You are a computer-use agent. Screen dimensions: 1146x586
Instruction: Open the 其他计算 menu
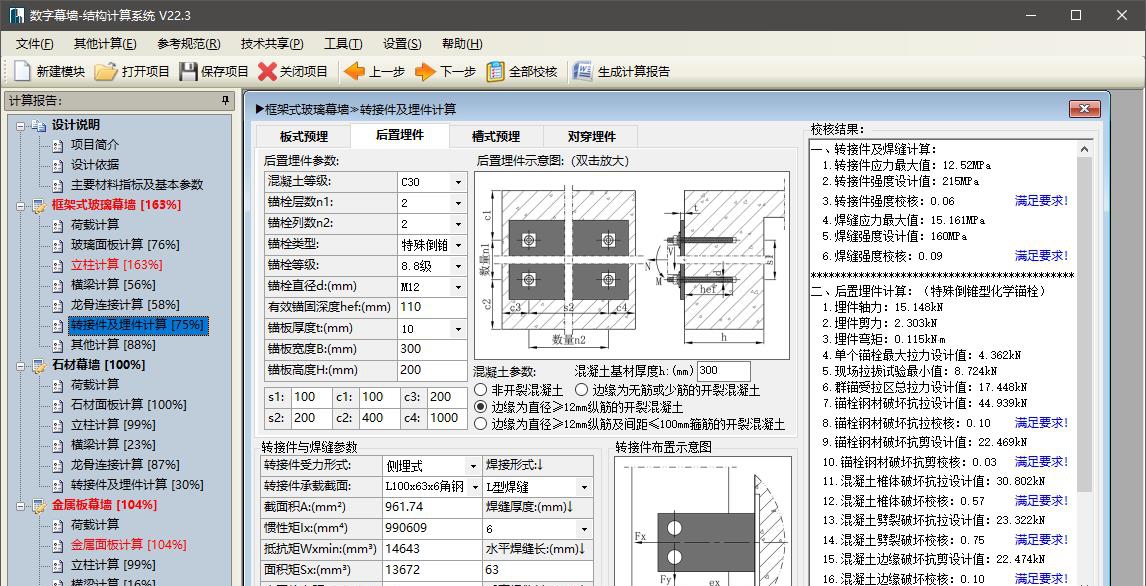click(x=104, y=43)
